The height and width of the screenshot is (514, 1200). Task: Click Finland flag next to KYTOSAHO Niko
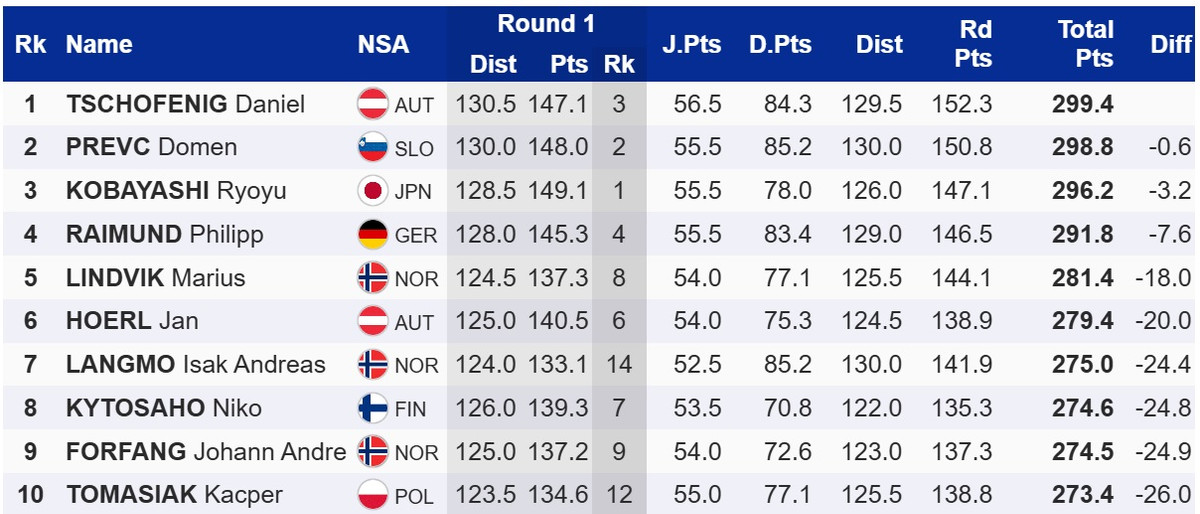click(373, 408)
